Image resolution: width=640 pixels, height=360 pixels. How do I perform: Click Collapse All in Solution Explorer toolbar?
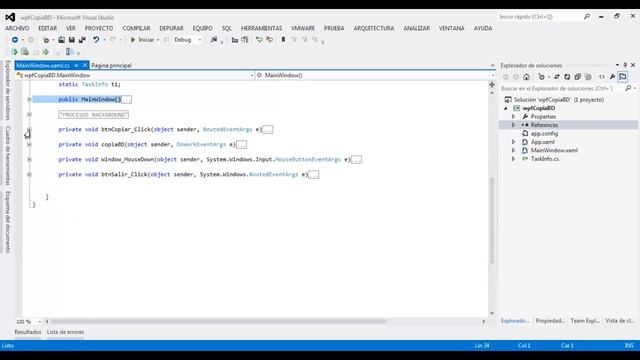(578, 77)
